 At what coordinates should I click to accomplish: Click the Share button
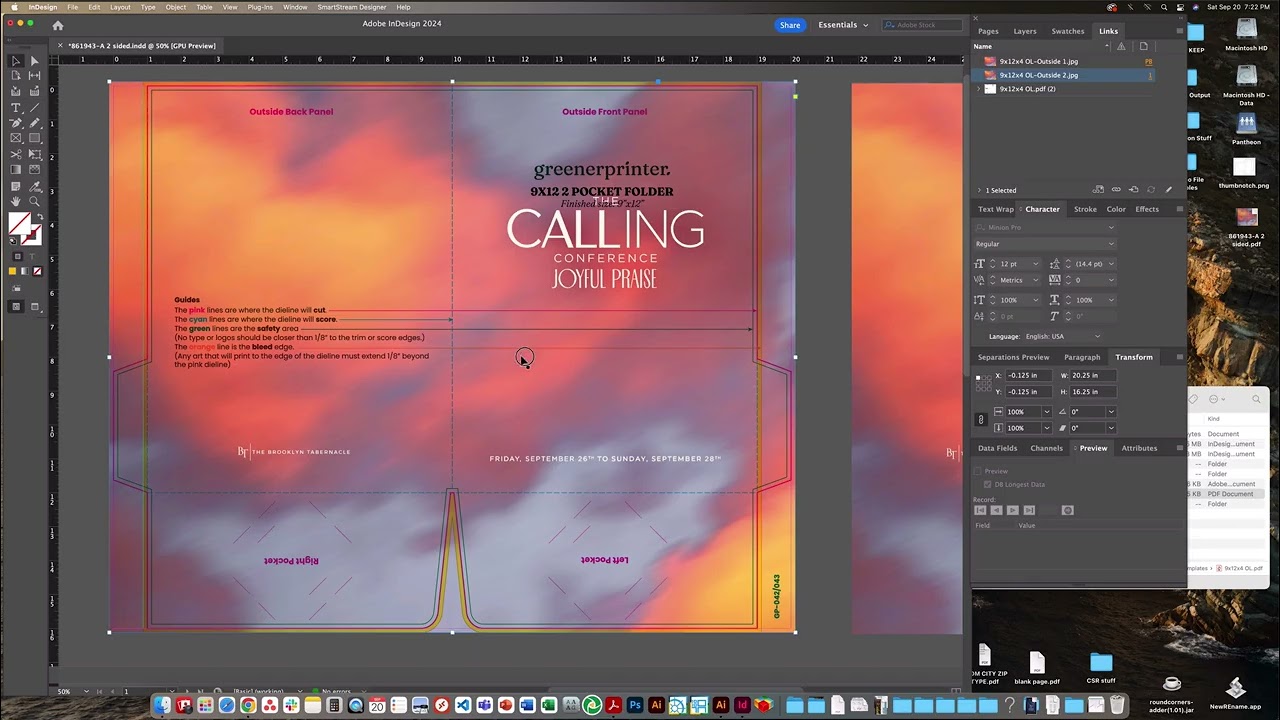(x=790, y=25)
